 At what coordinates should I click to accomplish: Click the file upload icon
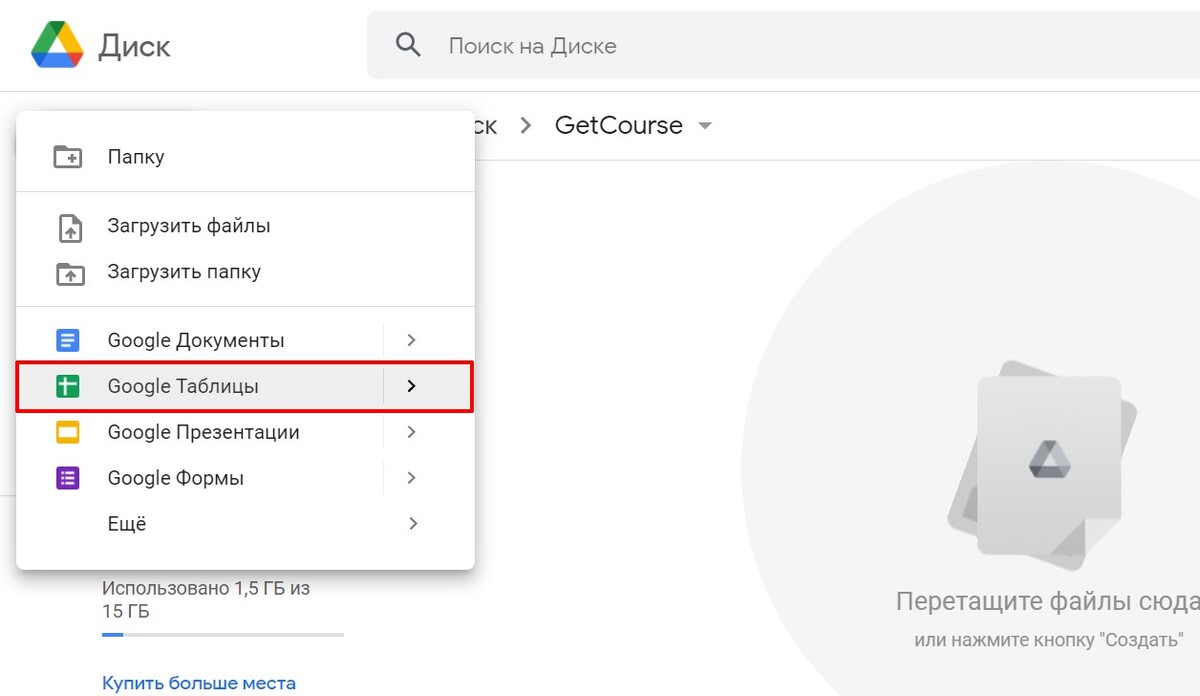tap(68, 227)
